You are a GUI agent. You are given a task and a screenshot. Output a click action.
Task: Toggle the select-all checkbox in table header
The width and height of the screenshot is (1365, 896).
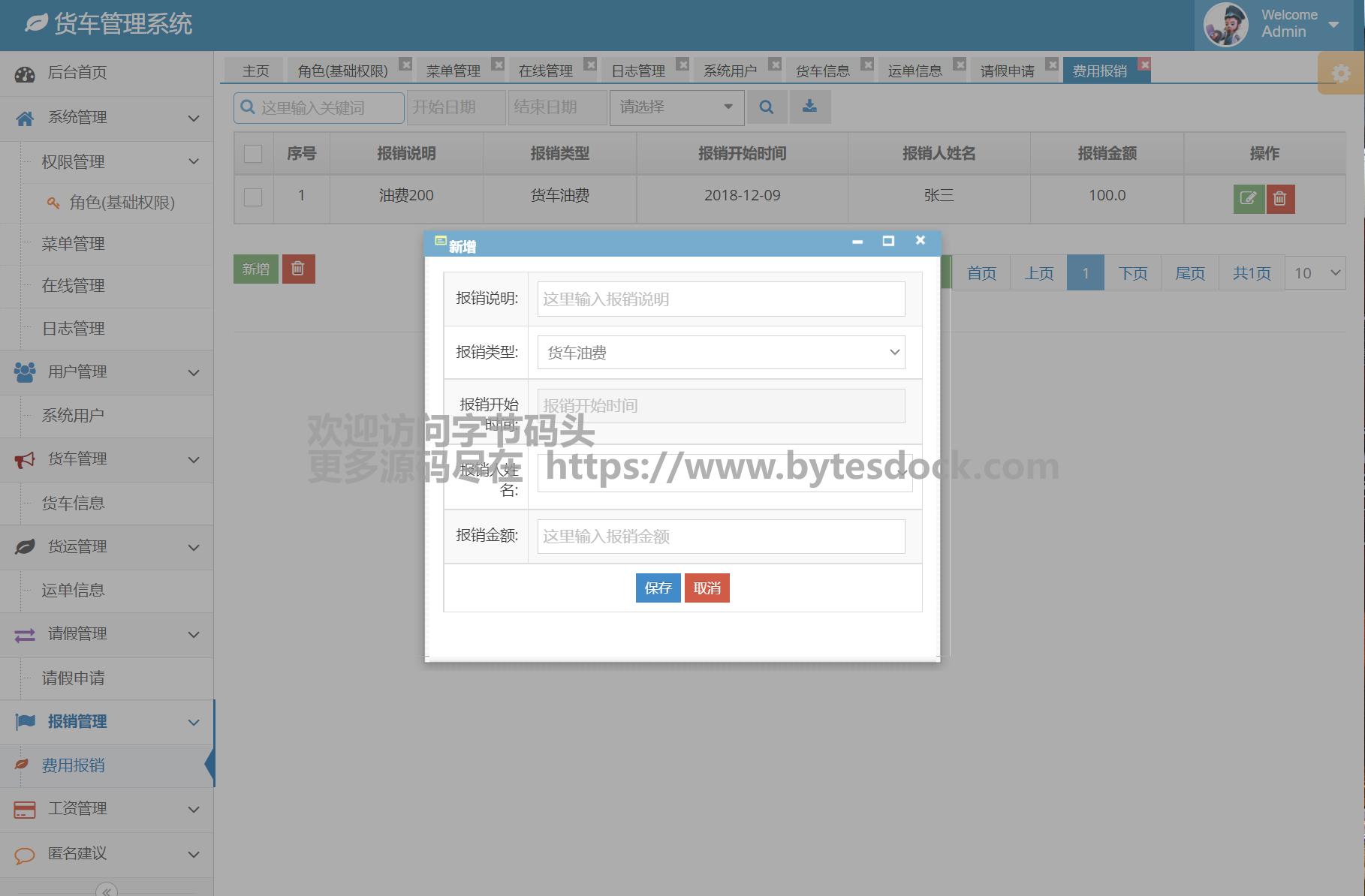[253, 154]
